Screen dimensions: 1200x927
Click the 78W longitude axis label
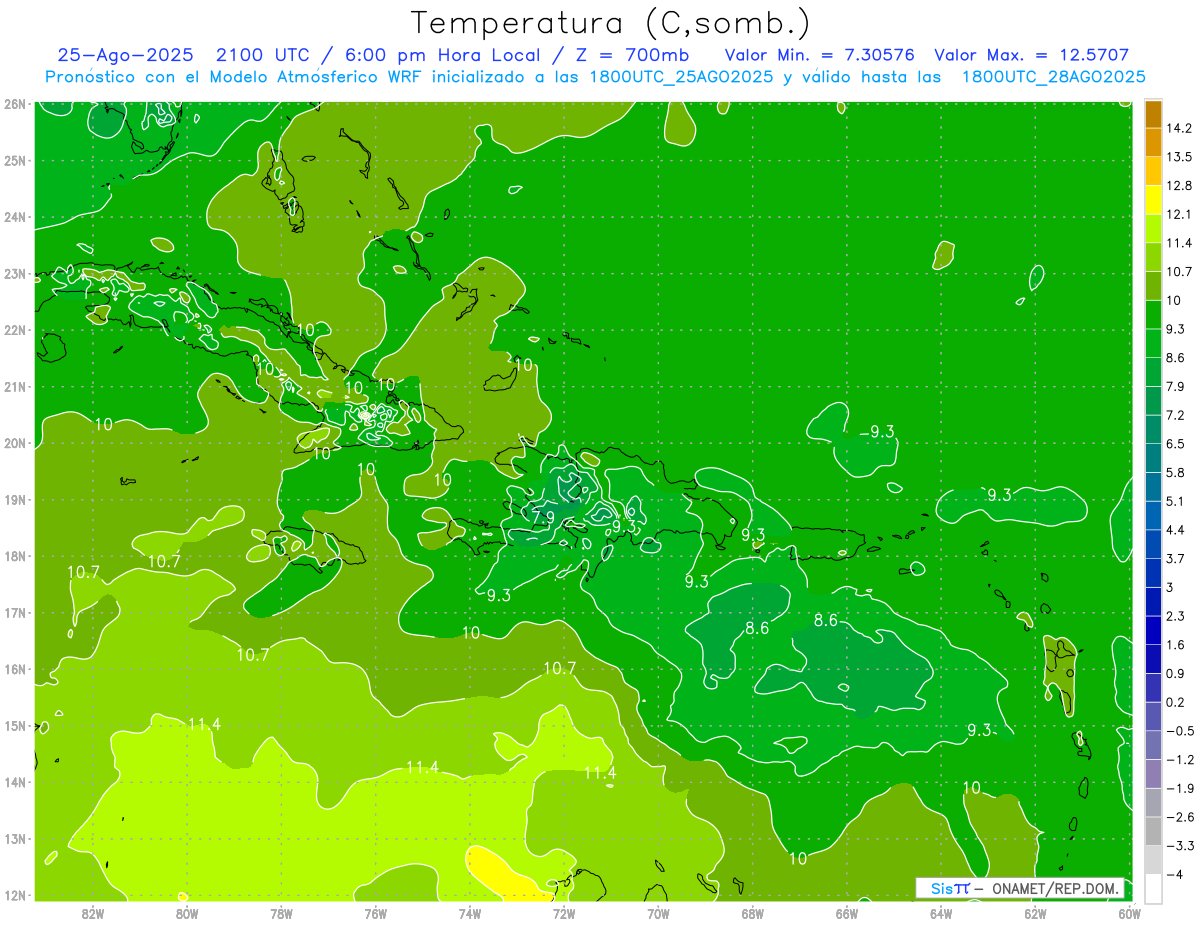(281, 912)
